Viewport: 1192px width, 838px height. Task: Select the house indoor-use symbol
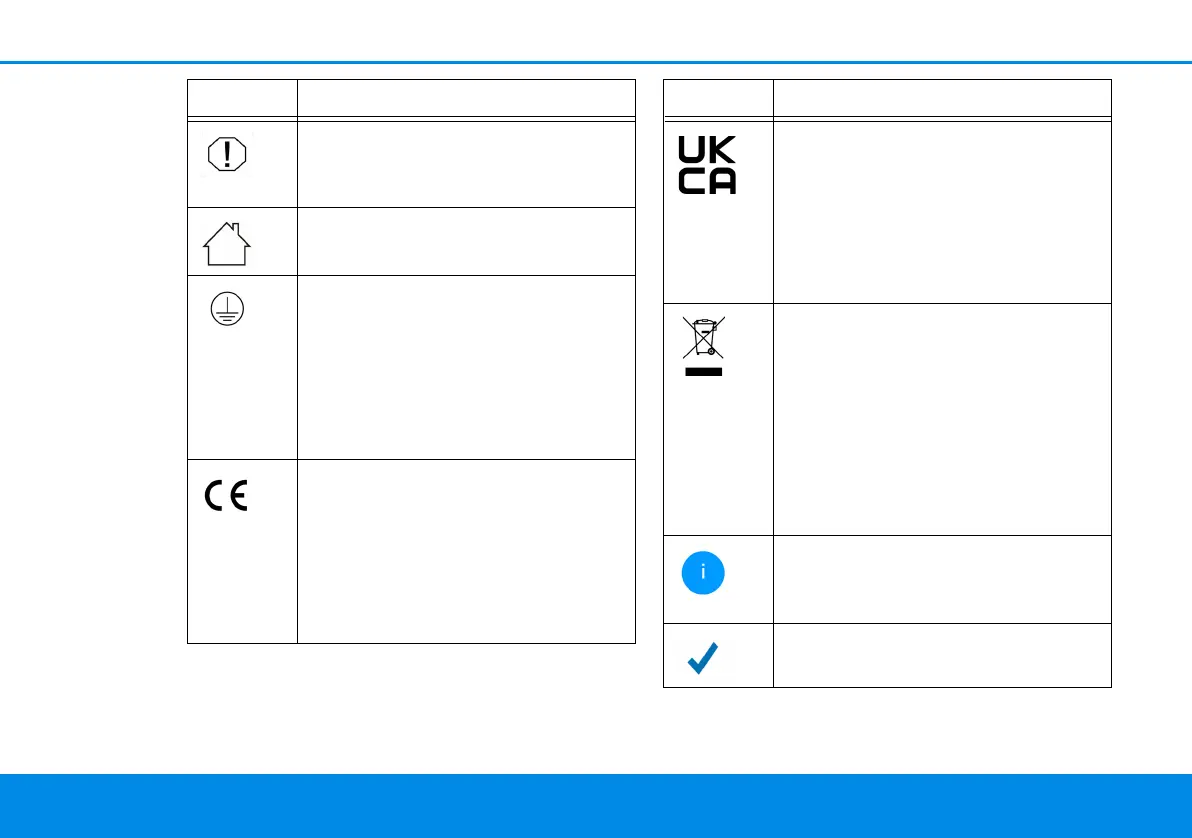(227, 243)
